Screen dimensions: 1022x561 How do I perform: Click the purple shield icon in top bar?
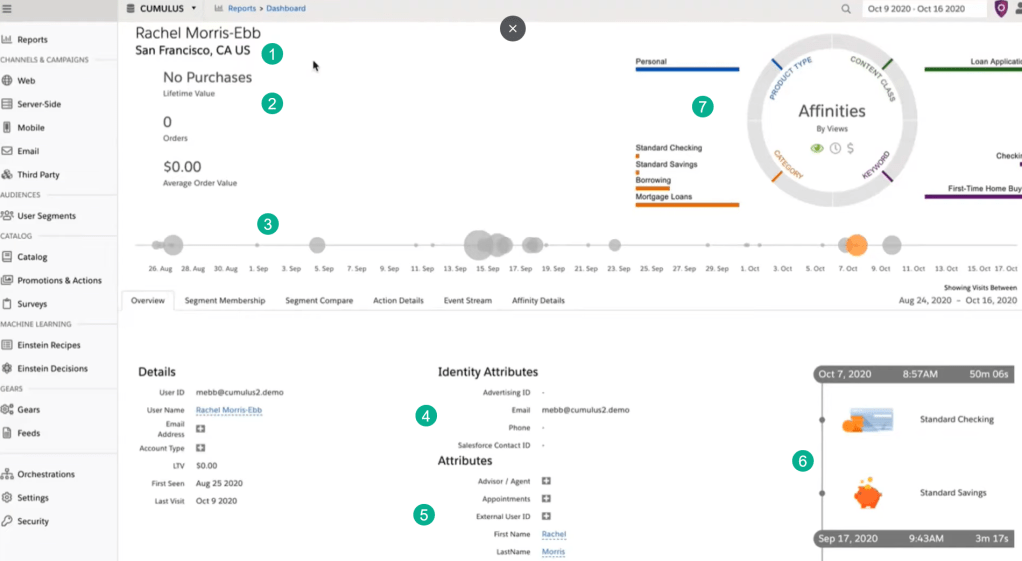click(1001, 9)
